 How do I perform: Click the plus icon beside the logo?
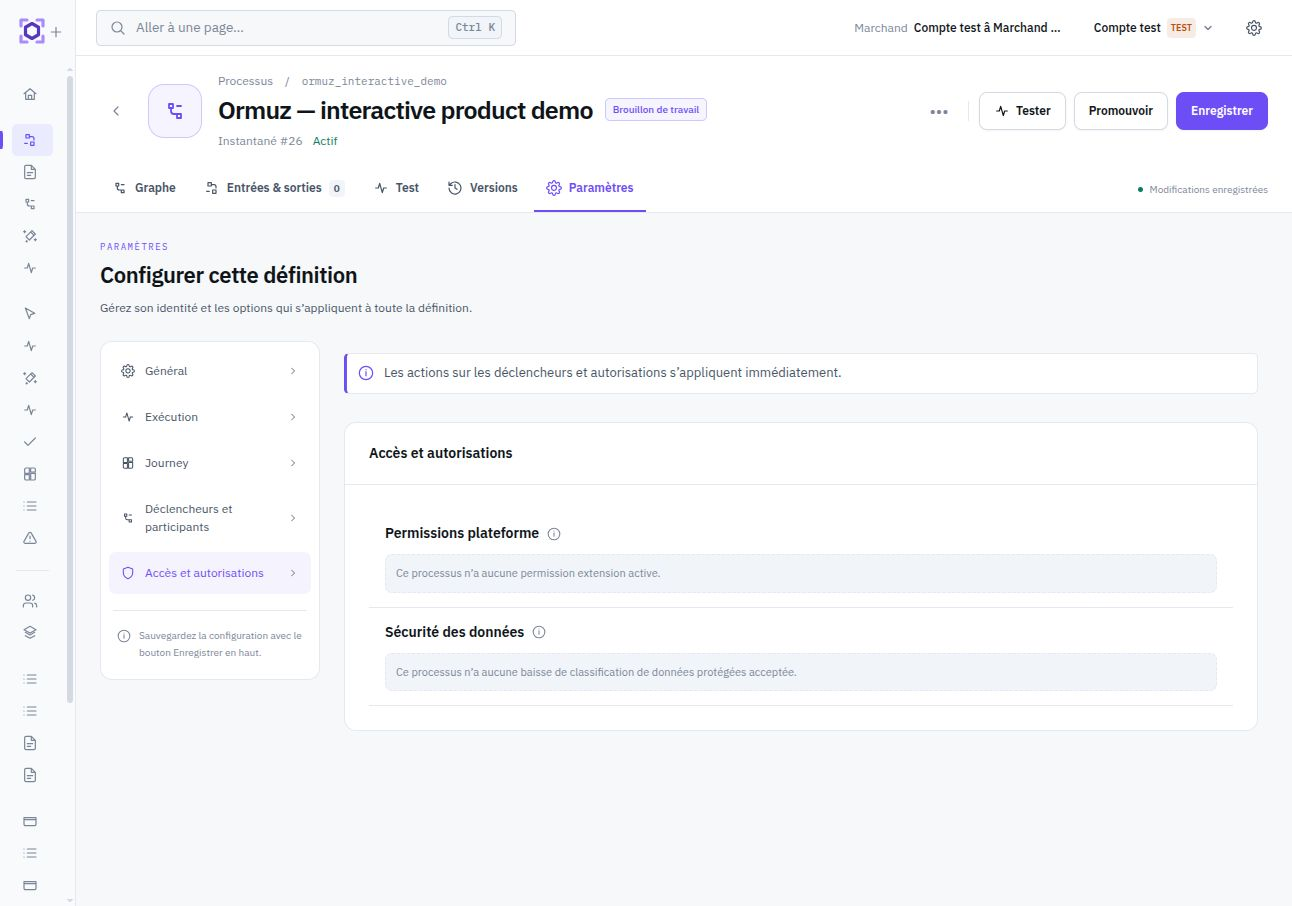click(x=56, y=32)
